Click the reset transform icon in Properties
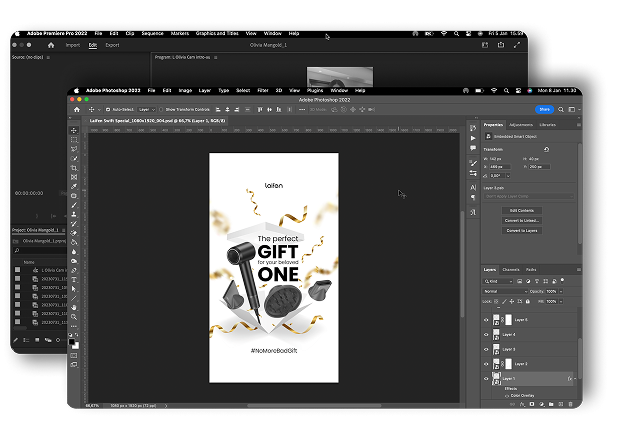Screen dimensions: 619x426 click(x=546, y=149)
